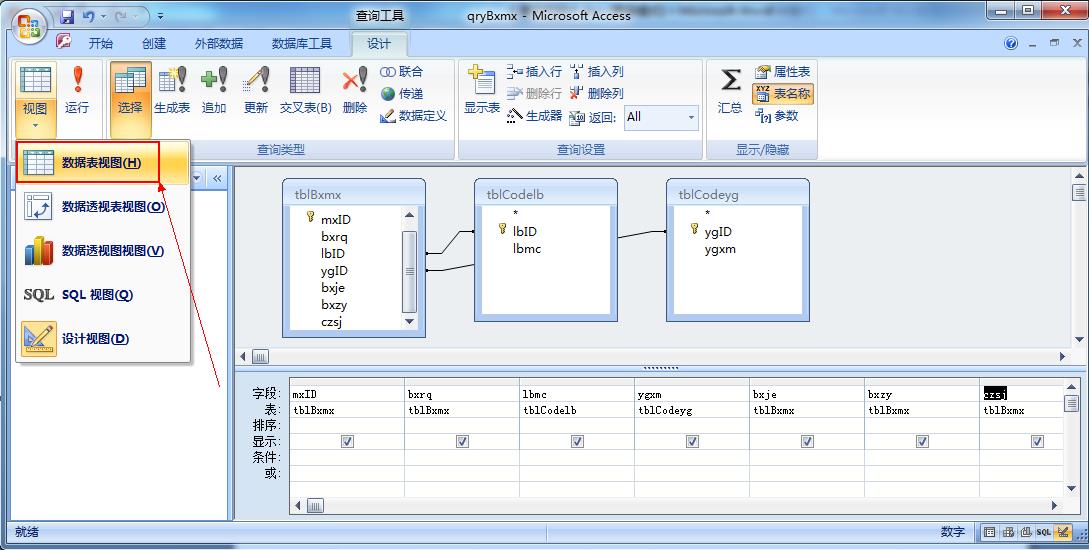Open the View dropdown in ribbon
Screen dimensions: 1089x550
35,126
